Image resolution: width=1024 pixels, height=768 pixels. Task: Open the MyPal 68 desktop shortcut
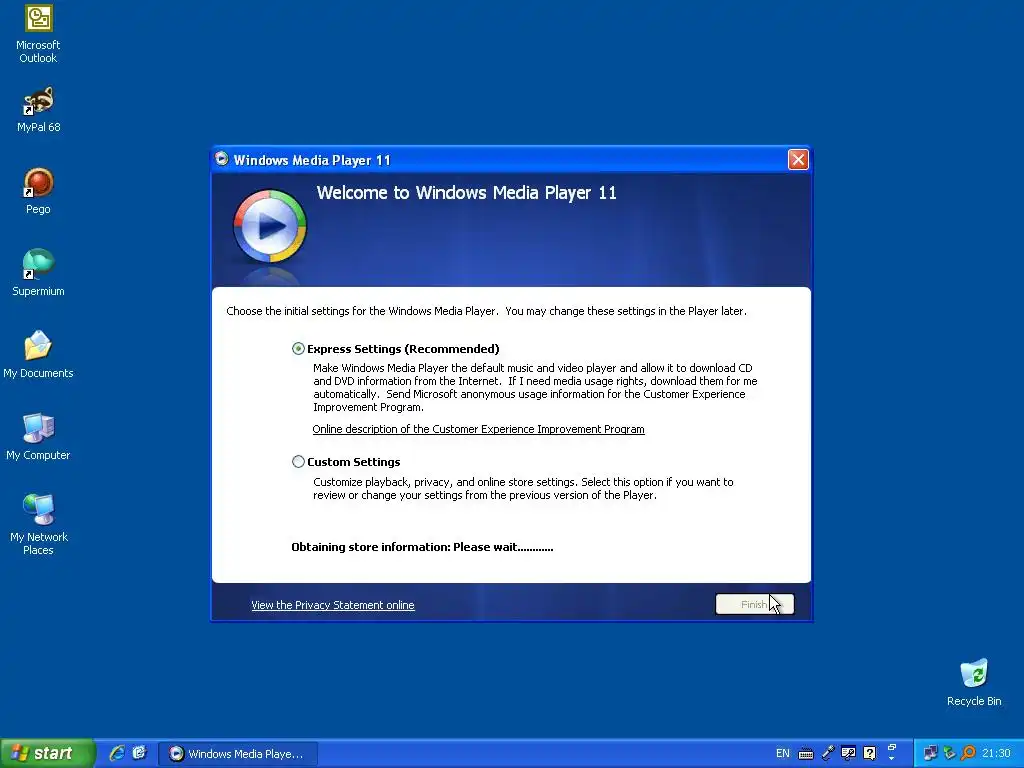coord(38,110)
